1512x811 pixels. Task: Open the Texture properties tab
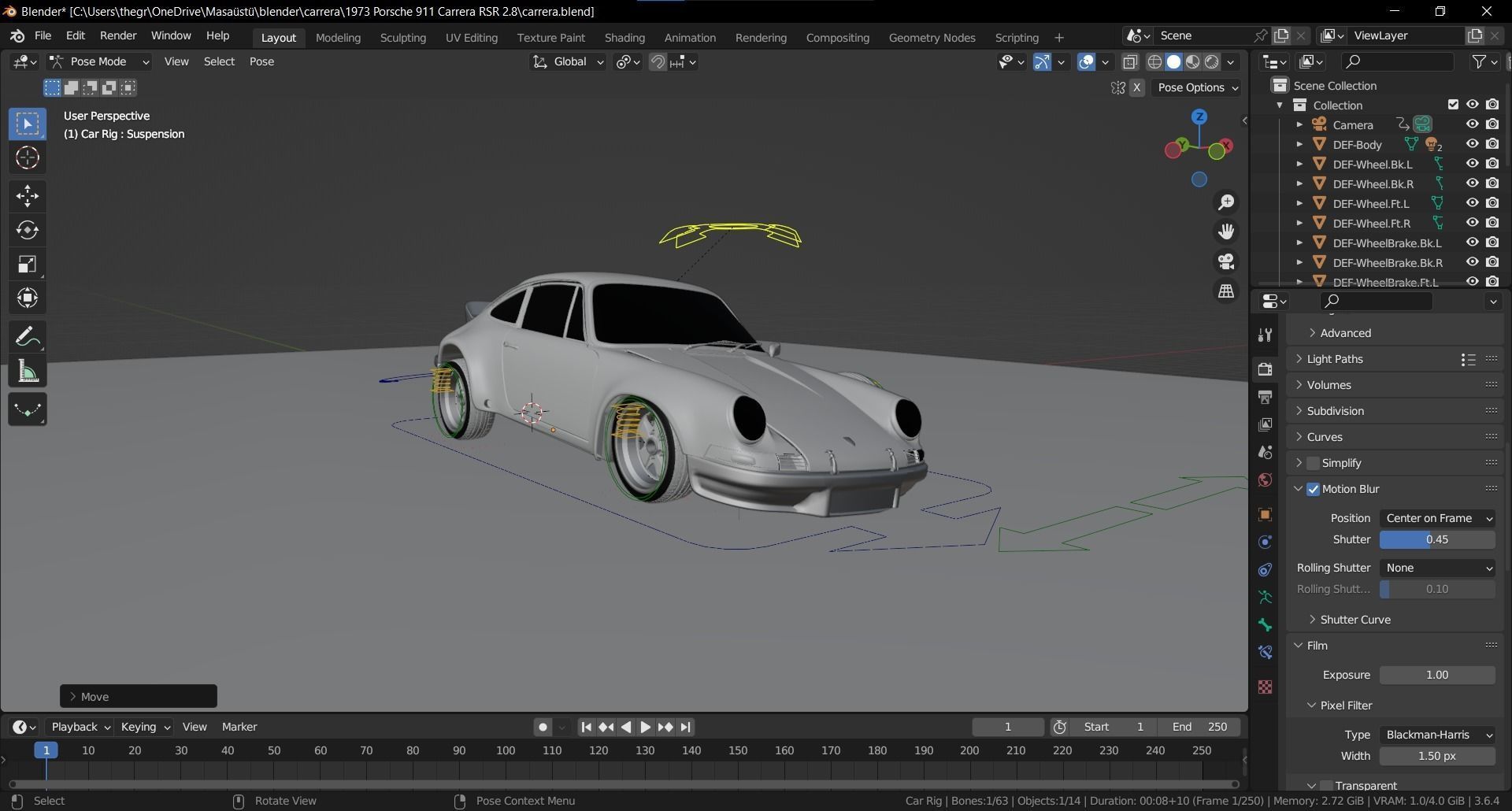1266,687
